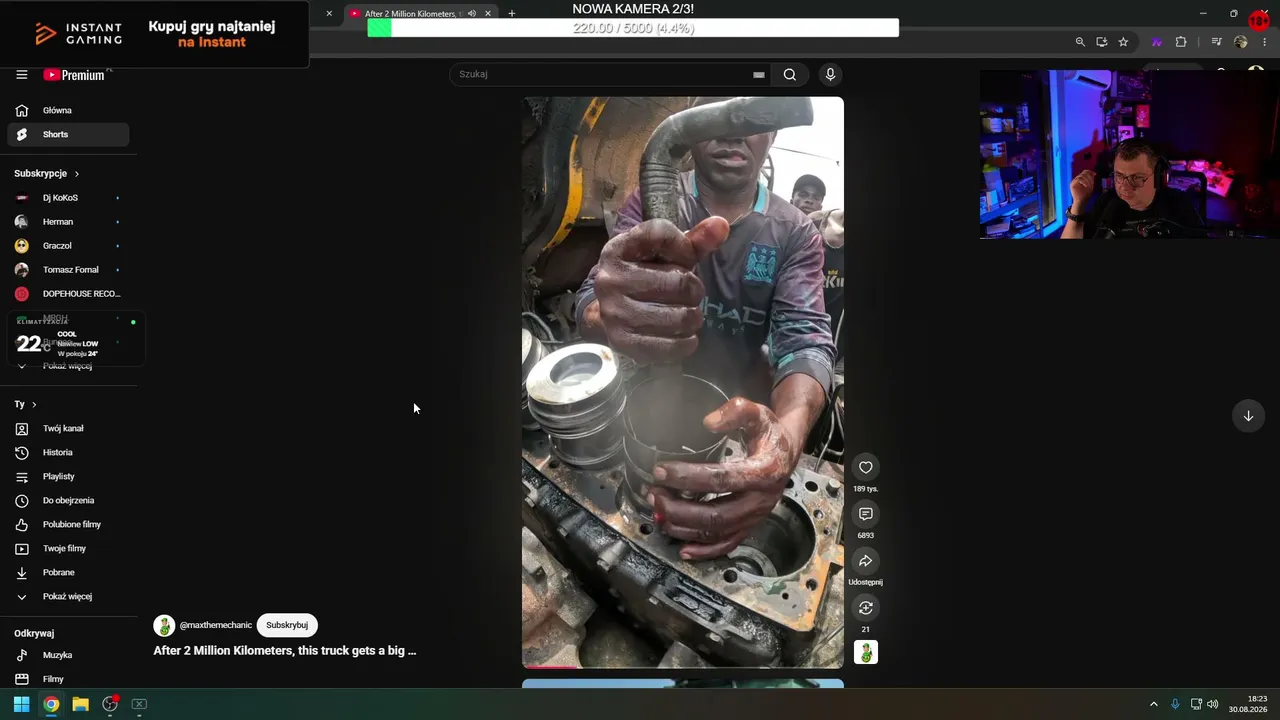
Task: Open Pobrane downloads
Action: pos(68,572)
